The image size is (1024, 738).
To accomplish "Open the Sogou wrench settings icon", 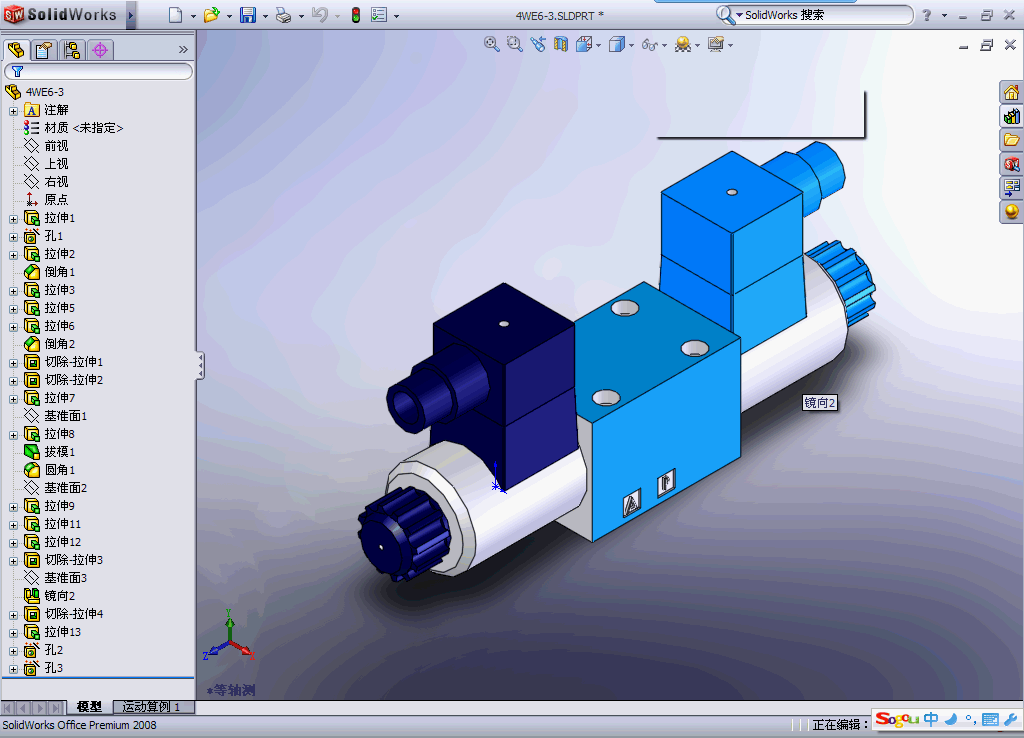I will (x=1011, y=720).
